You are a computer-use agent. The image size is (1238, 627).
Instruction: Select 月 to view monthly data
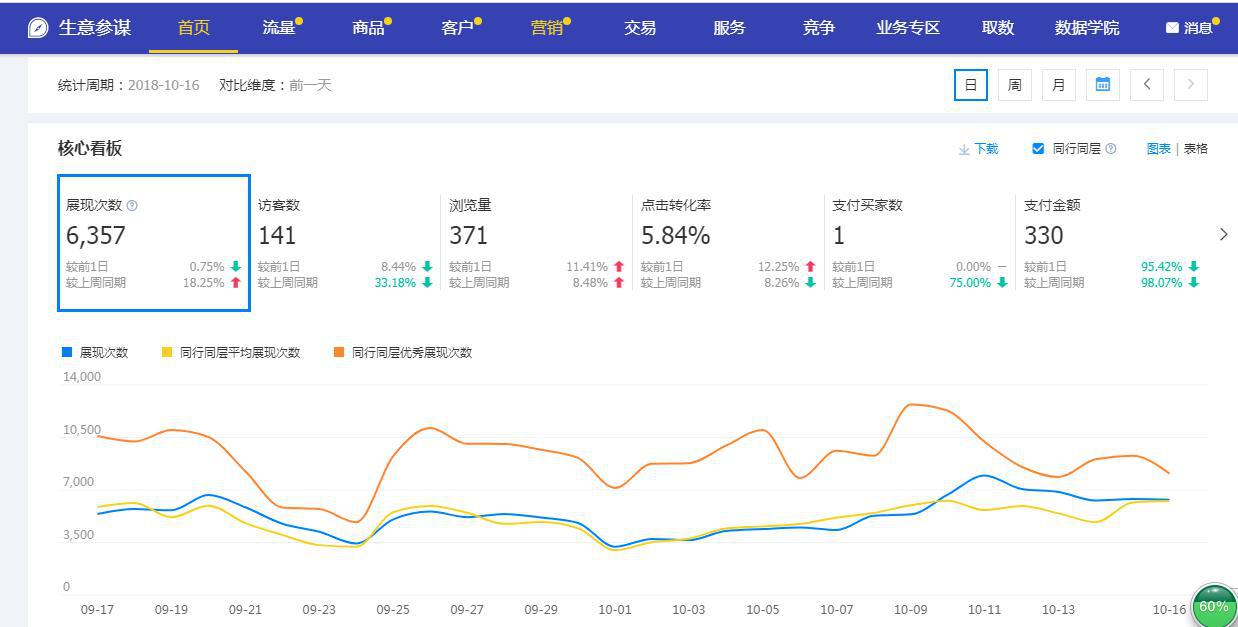1058,85
